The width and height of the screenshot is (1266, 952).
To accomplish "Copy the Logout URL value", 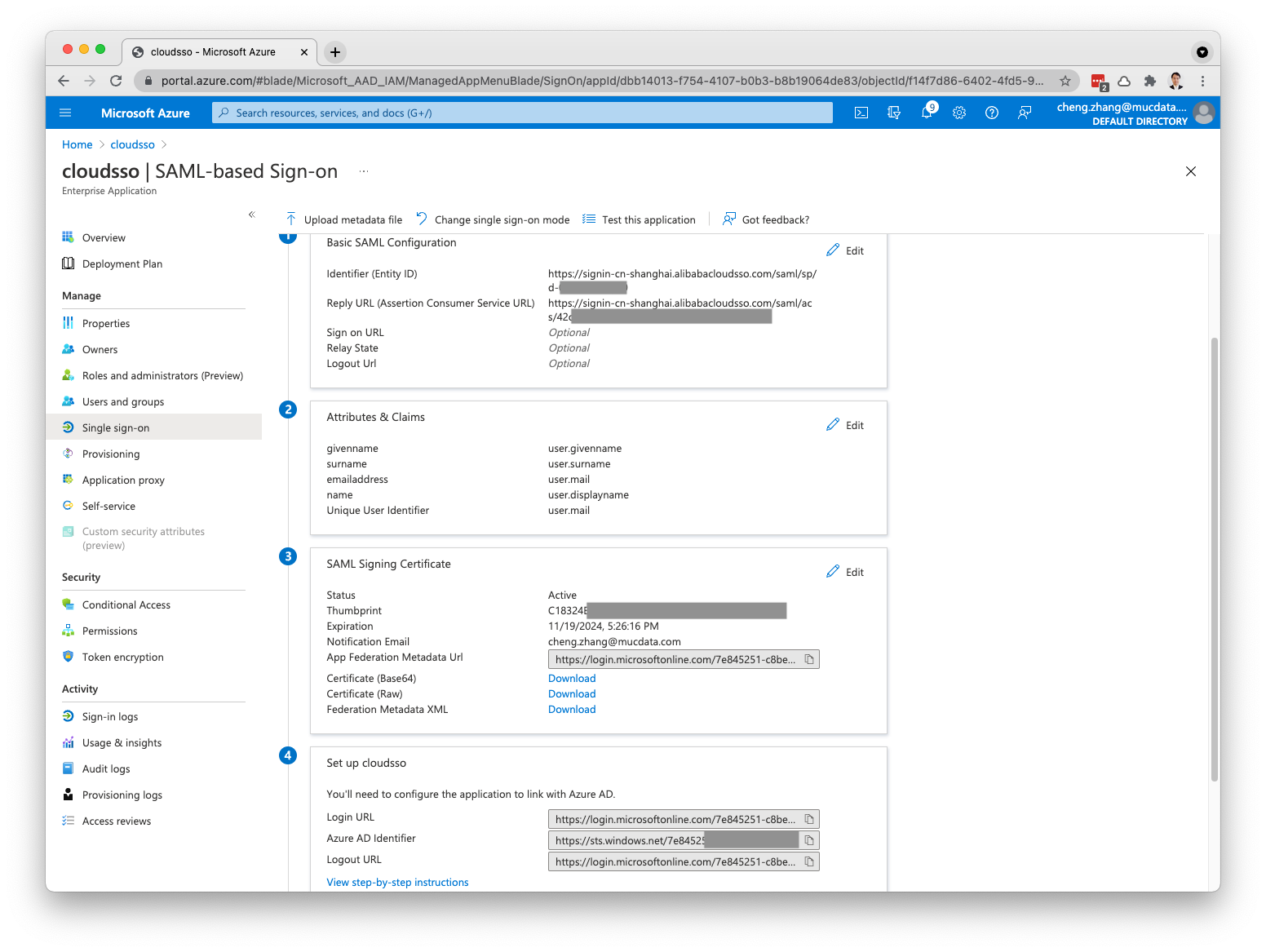I will pos(809,861).
